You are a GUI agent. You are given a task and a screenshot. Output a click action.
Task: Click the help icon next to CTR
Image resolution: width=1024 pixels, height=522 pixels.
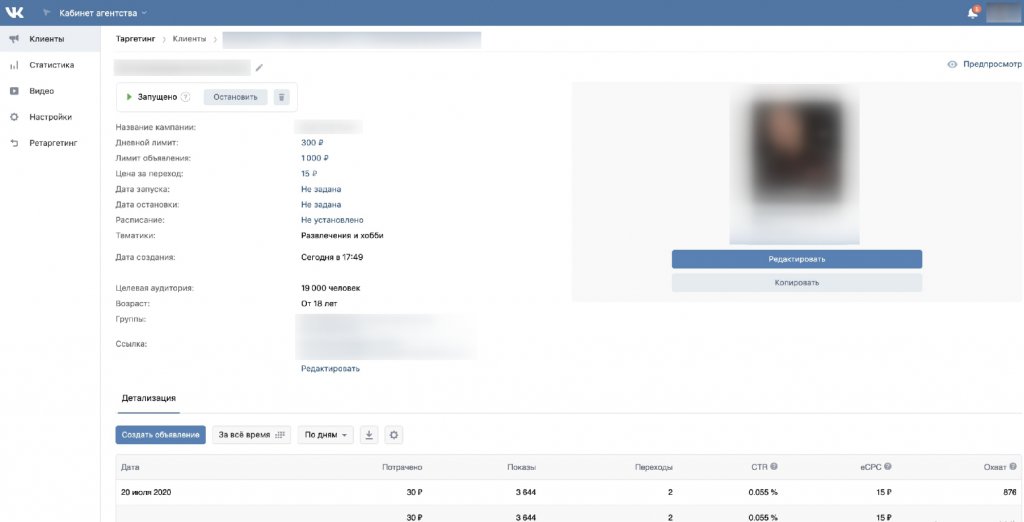click(774, 466)
